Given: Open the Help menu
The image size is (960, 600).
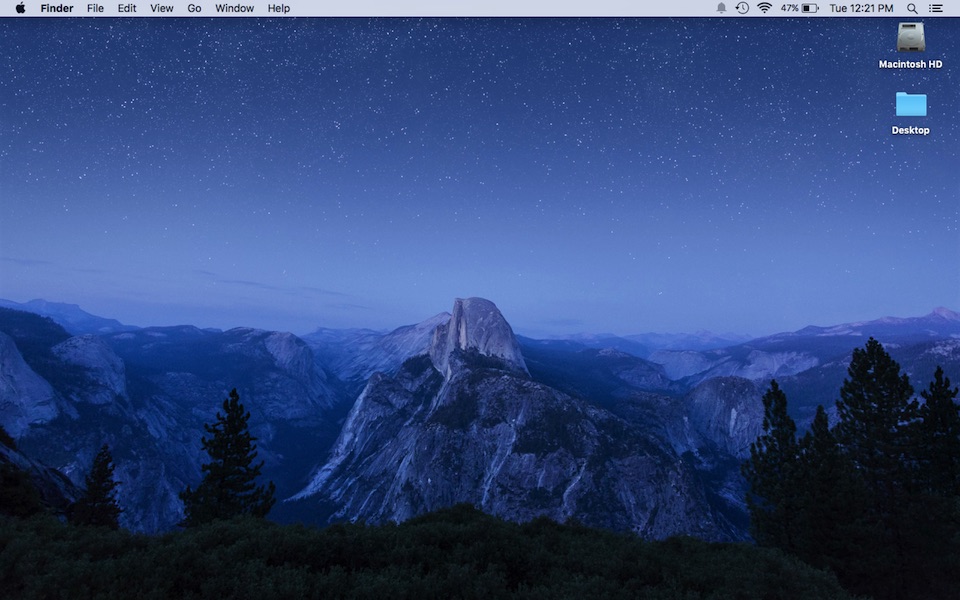Looking at the screenshot, I should tap(278, 8).
